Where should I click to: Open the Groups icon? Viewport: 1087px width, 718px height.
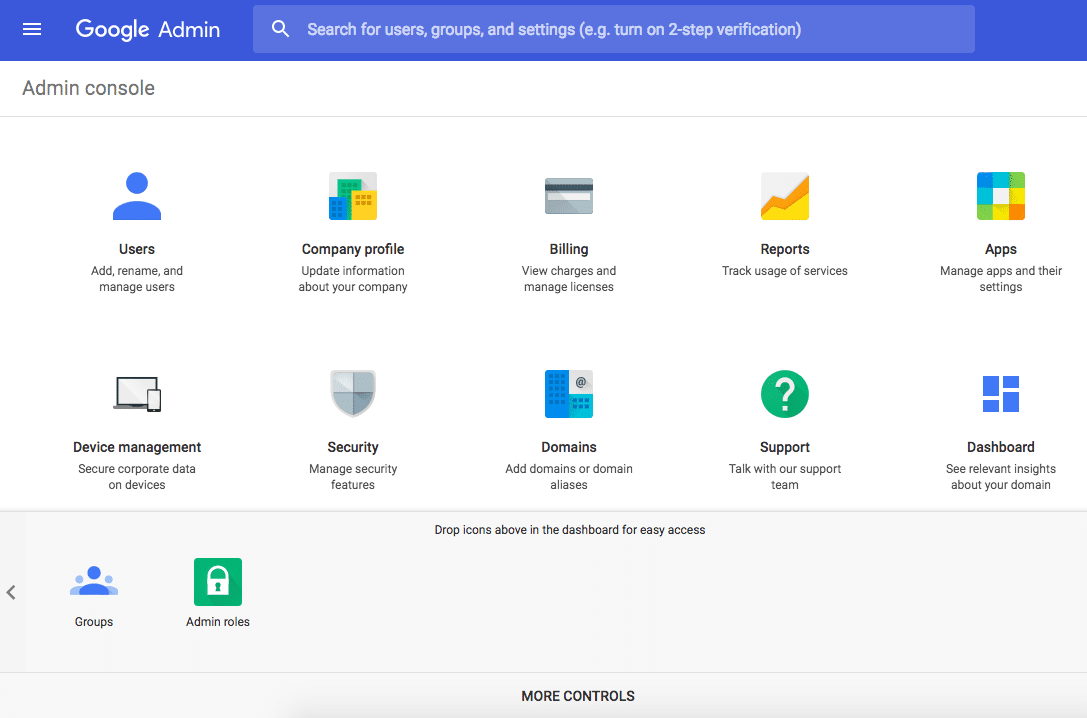pyautogui.click(x=93, y=581)
